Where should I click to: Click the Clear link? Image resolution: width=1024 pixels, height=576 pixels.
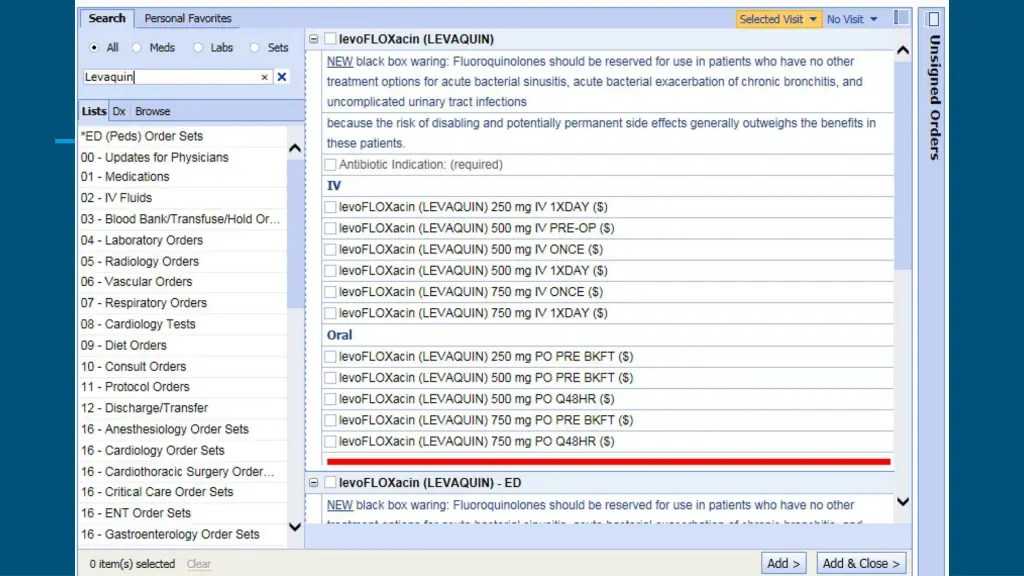pos(199,564)
